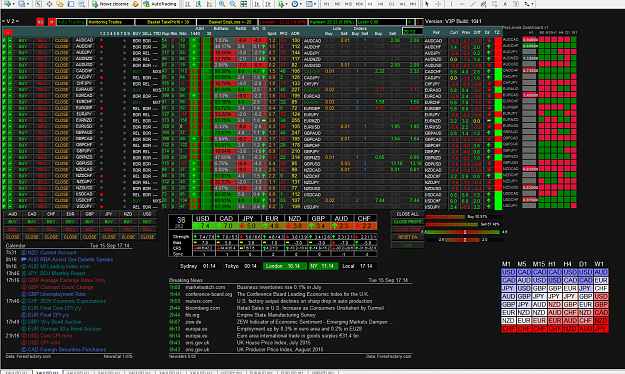This screenshot has height=374, width=625.
Task: Expand the arrows objects dropdown
Action: [x=533, y=4]
